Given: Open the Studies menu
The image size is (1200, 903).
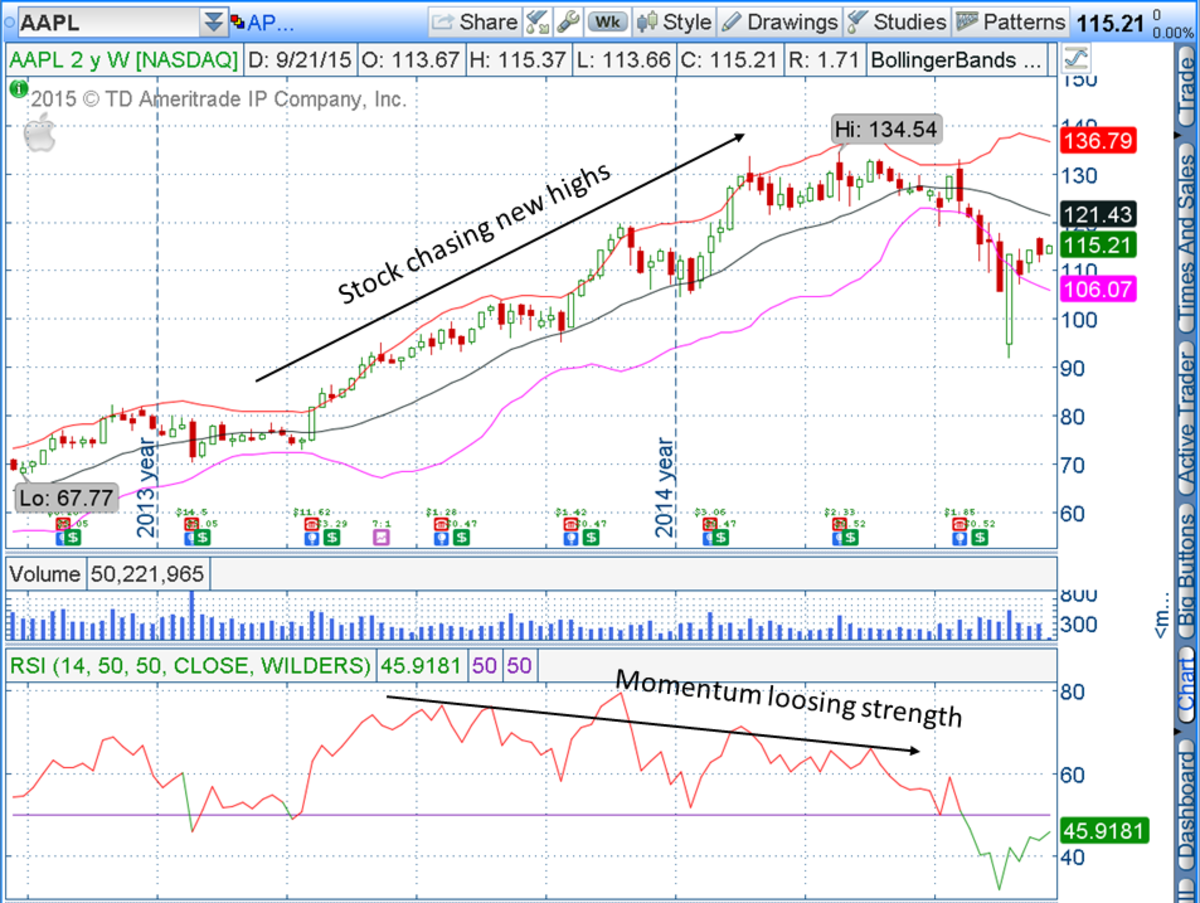Looking at the screenshot, I should pos(897,21).
